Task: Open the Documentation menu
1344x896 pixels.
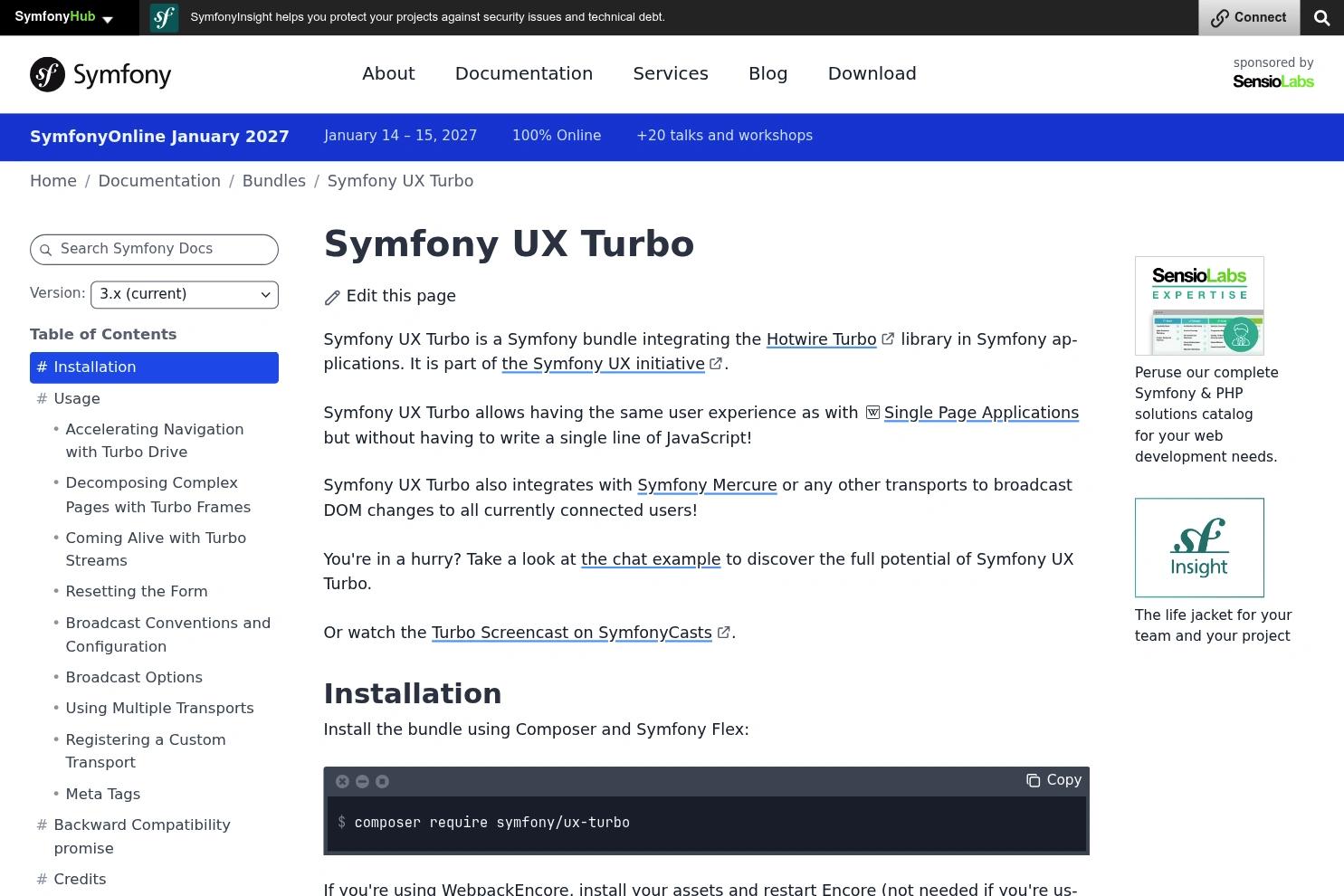Action: [x=524, y=73]
